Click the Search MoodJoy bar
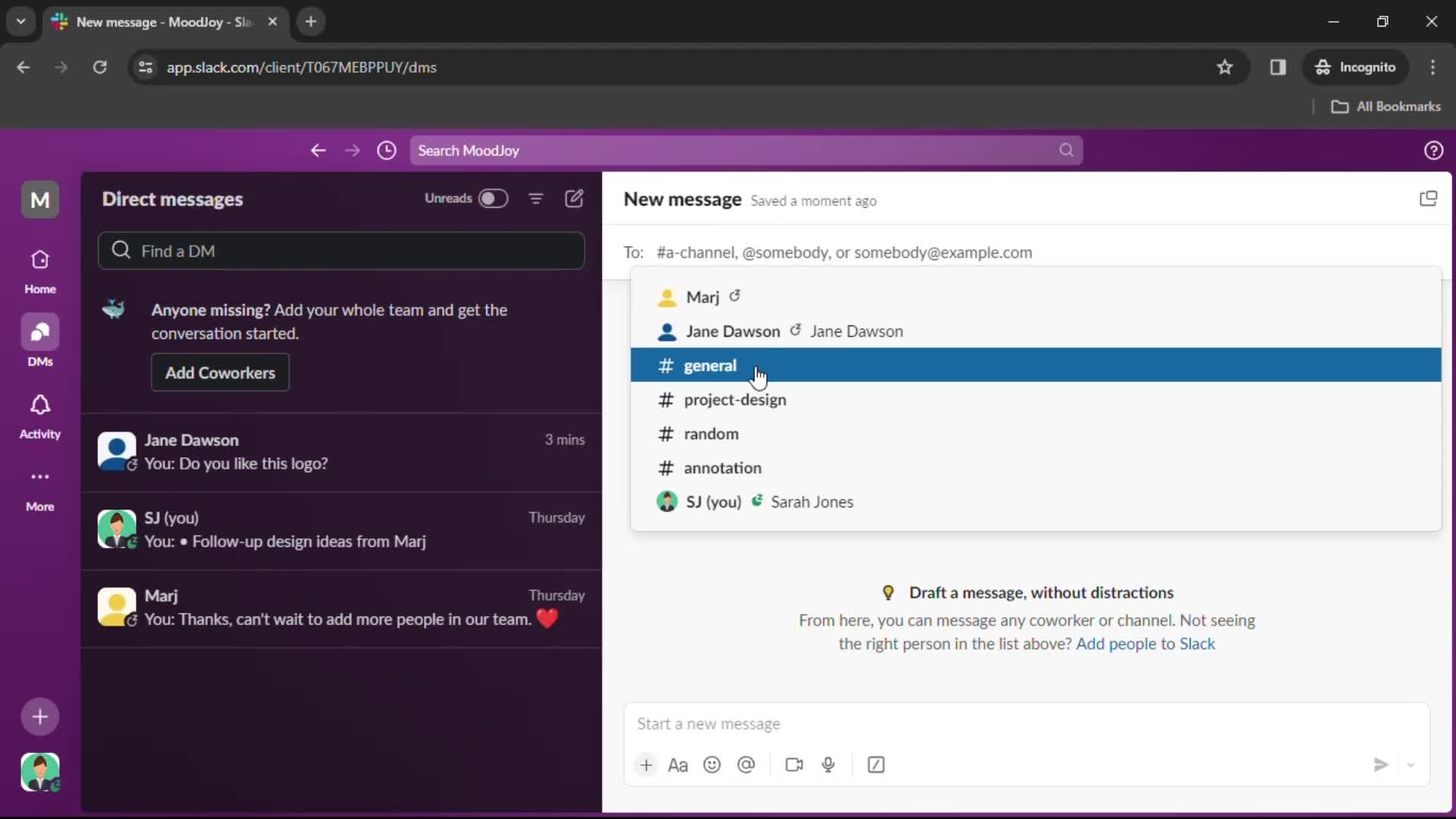 pos(746,151)
